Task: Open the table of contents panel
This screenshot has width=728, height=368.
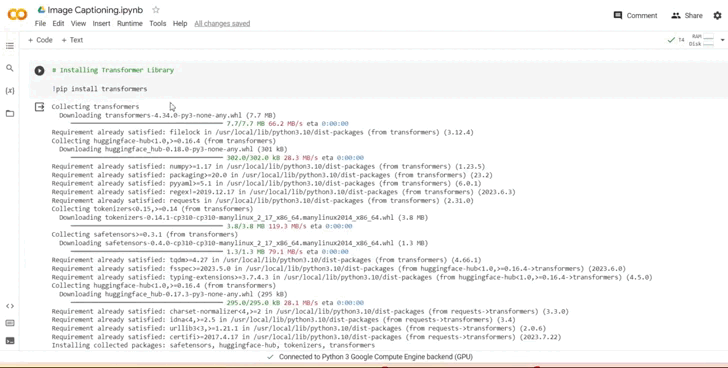Action: coord(10,46)
